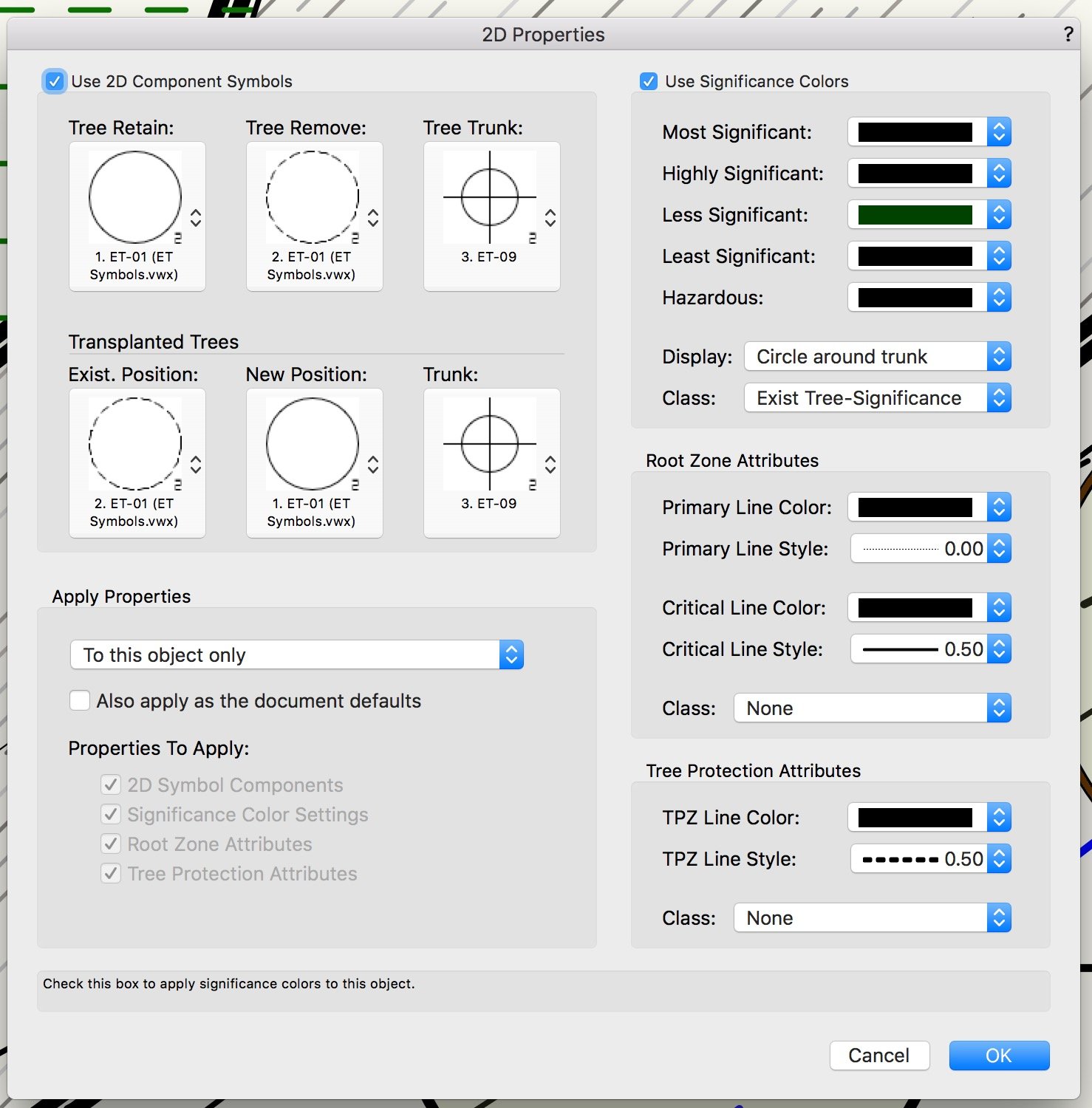
Task: Select the New Position transplanted tree symbol
Action: tap(313, 443)
